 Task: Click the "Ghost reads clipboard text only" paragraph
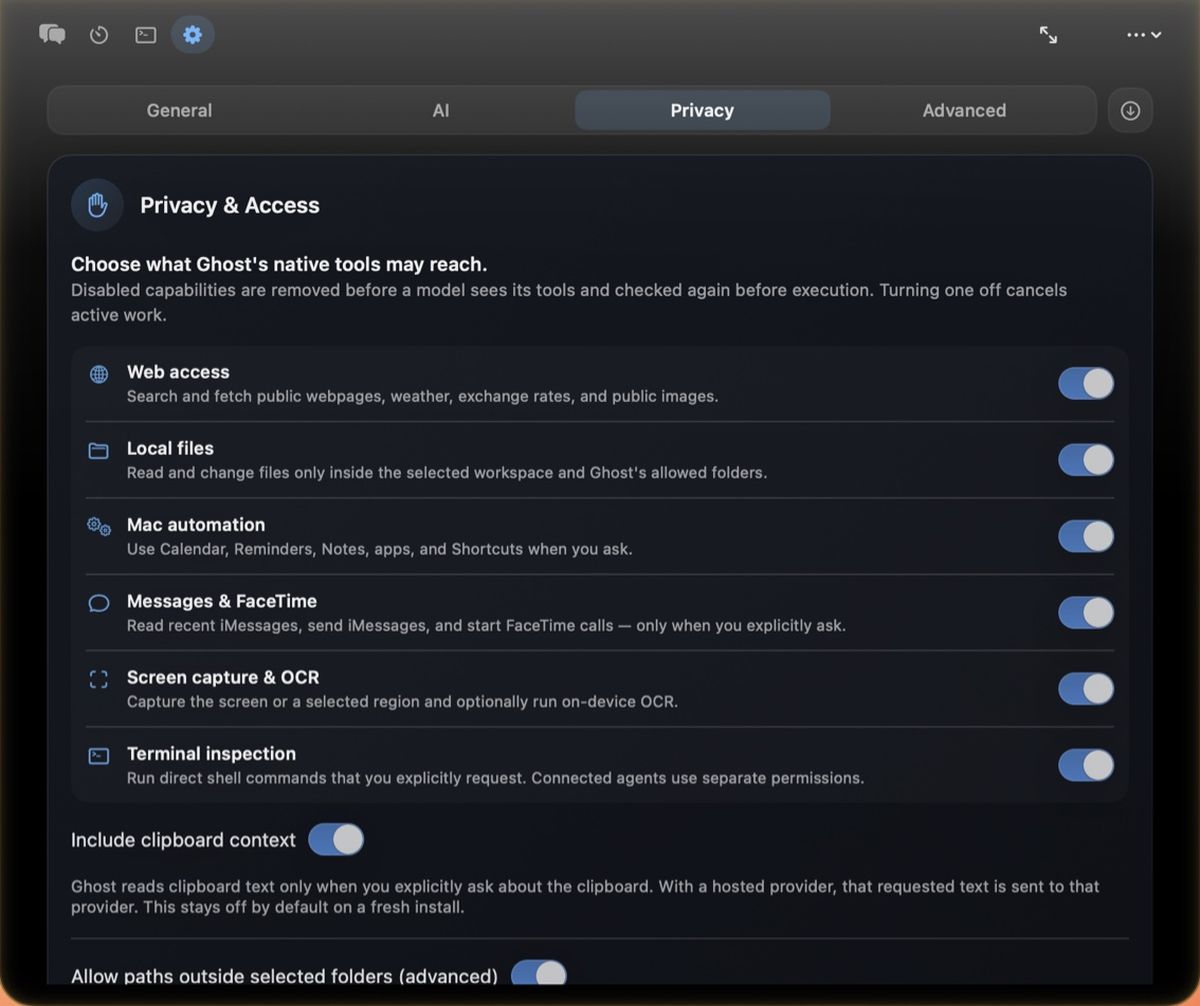[585, 897]
